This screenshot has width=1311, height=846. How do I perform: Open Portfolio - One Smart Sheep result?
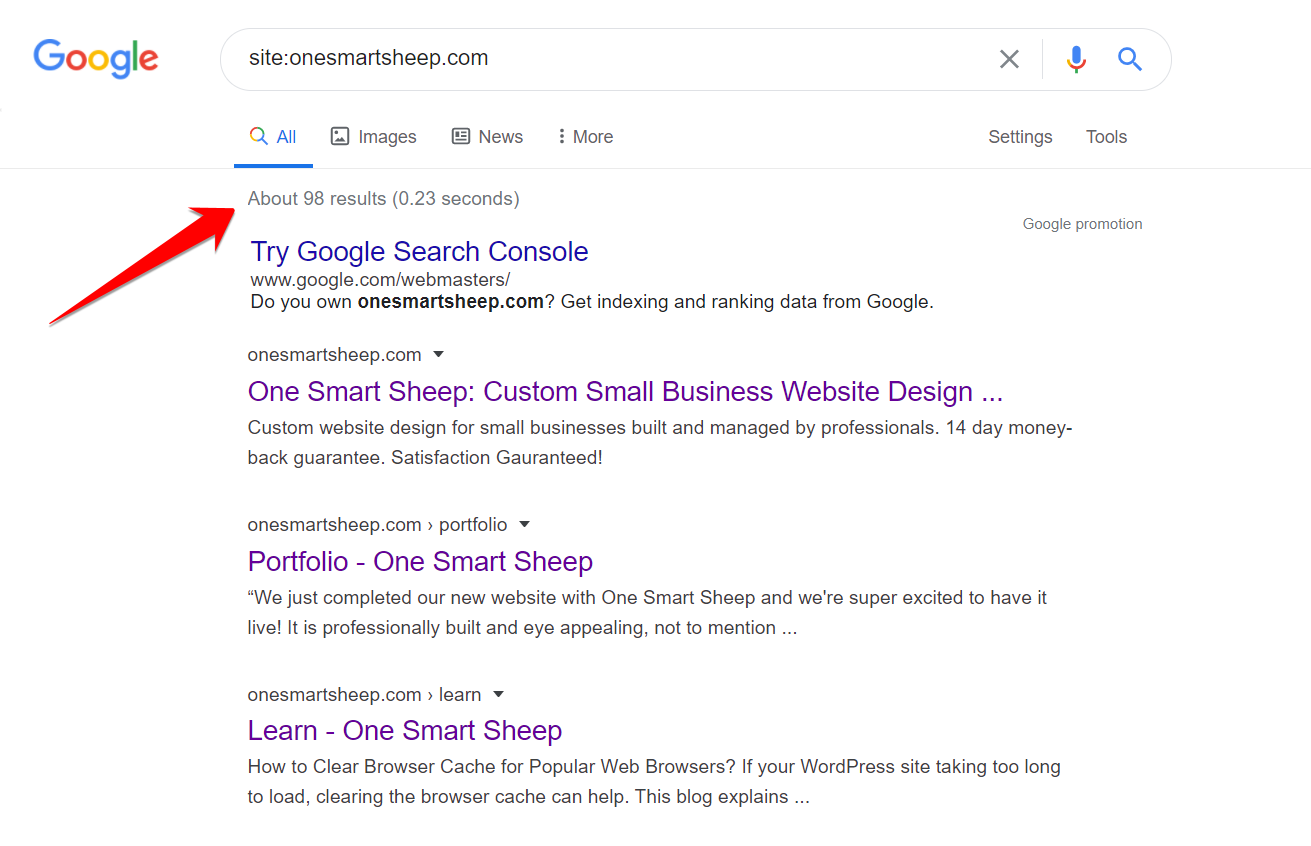(x=420, y=562)
